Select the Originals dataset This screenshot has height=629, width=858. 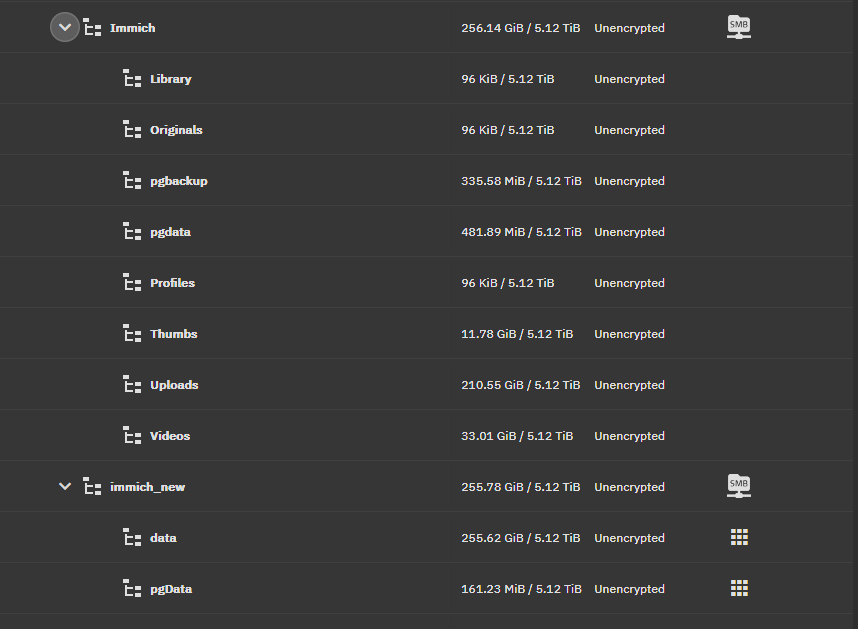pyautogui.click(x=176, y=130)
